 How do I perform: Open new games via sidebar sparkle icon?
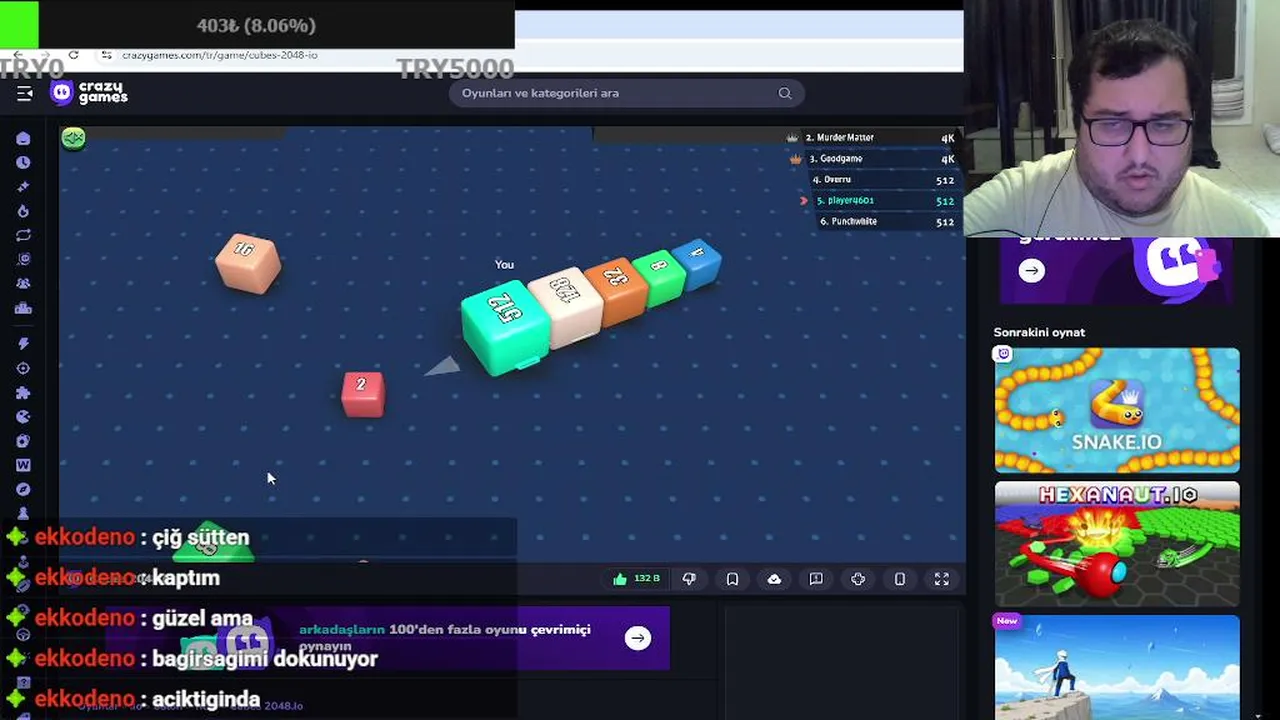[x=23, y=187]
